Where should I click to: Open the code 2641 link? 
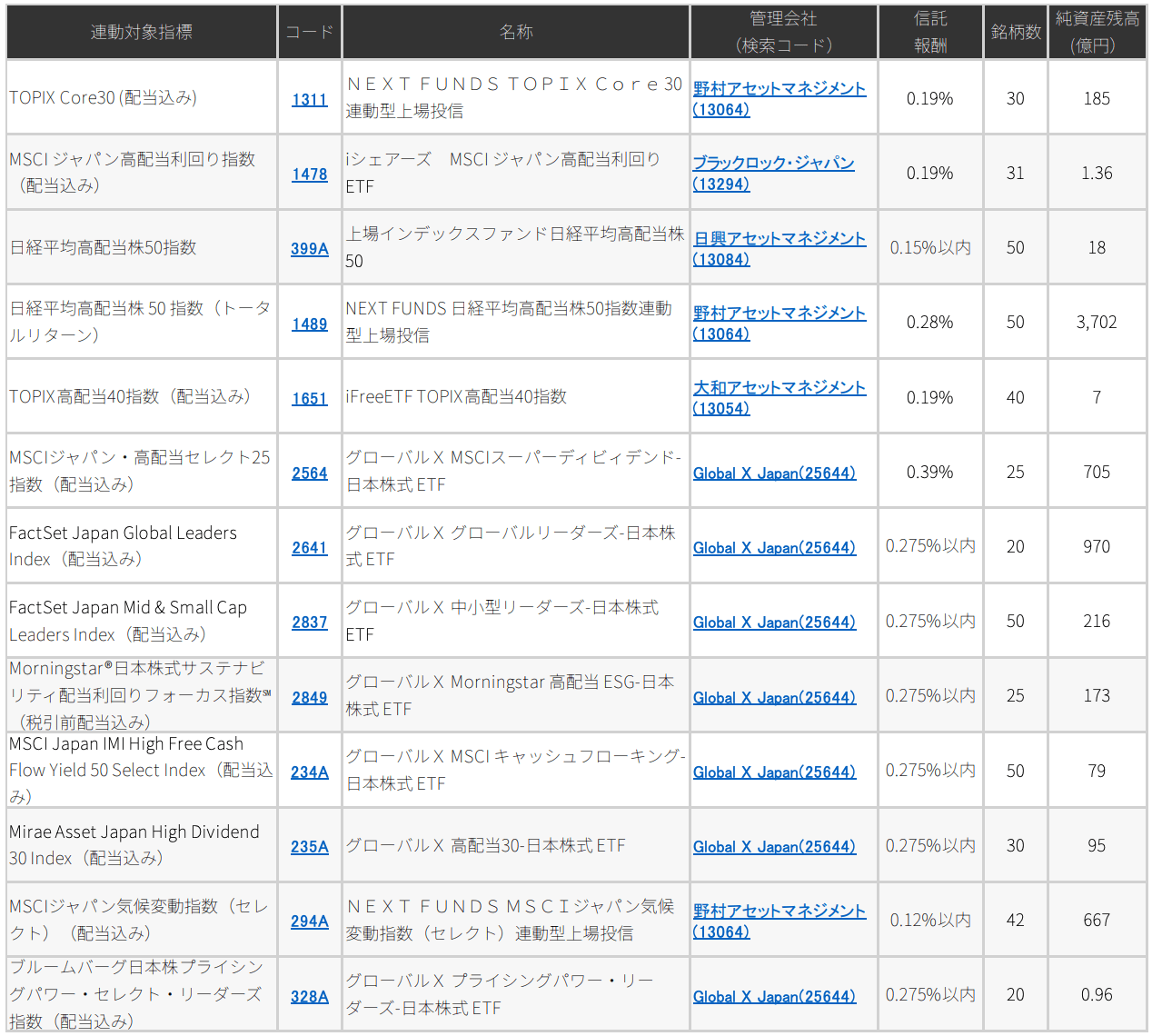[x=309, y=547]
